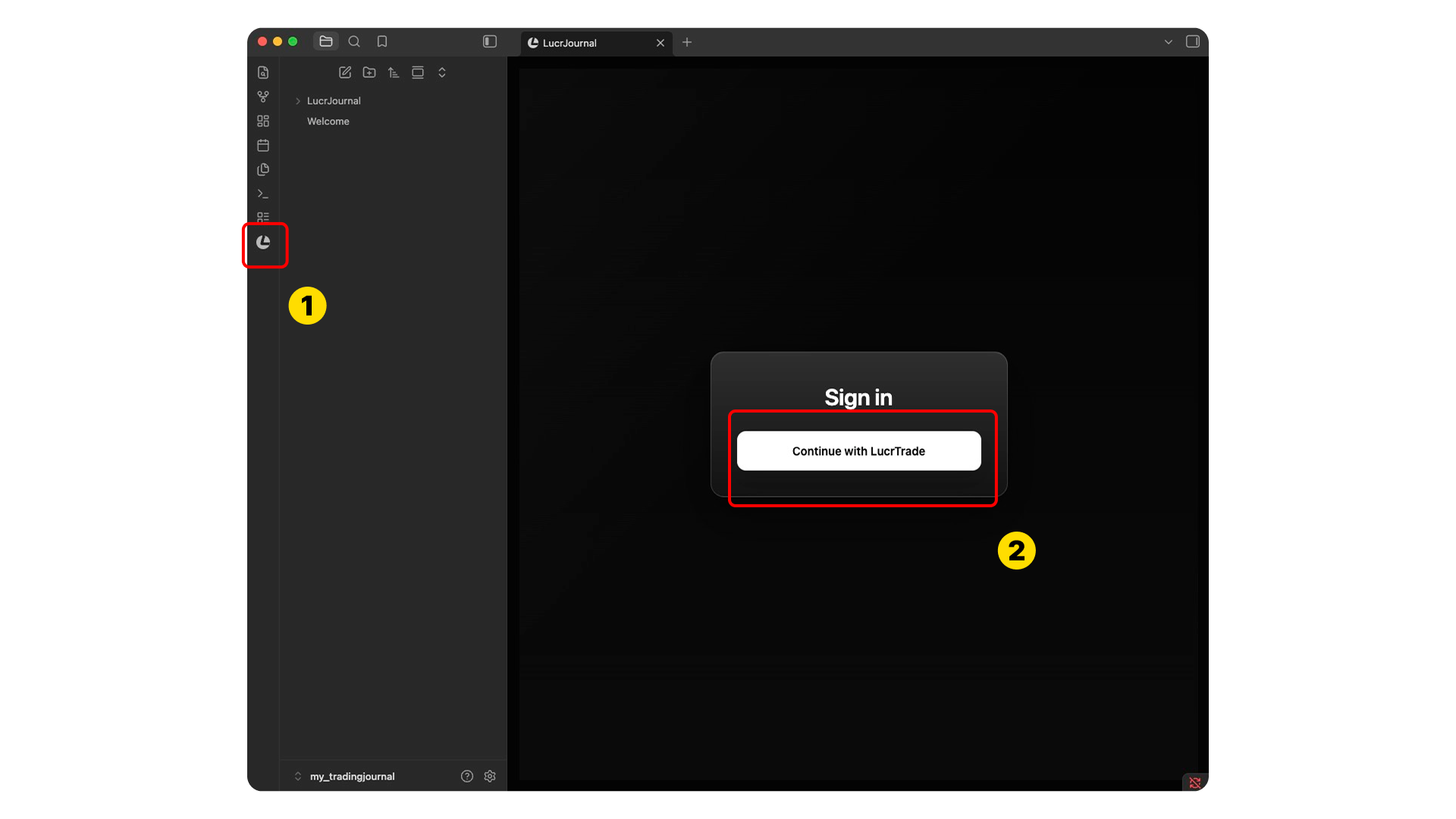Open quick switcher ribbon icon
1456x819 pixels.
[x=263, y=73]
